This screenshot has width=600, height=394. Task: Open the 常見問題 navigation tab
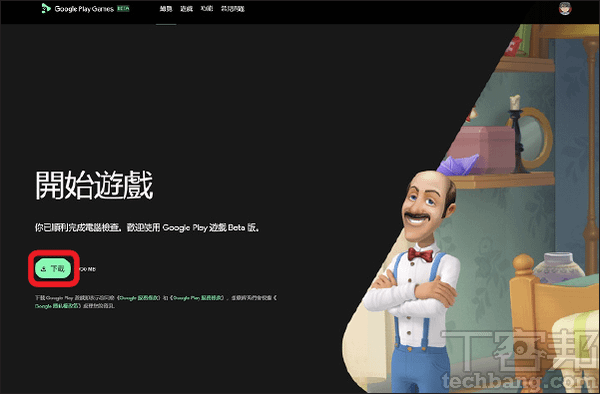[x=233, y=9]
